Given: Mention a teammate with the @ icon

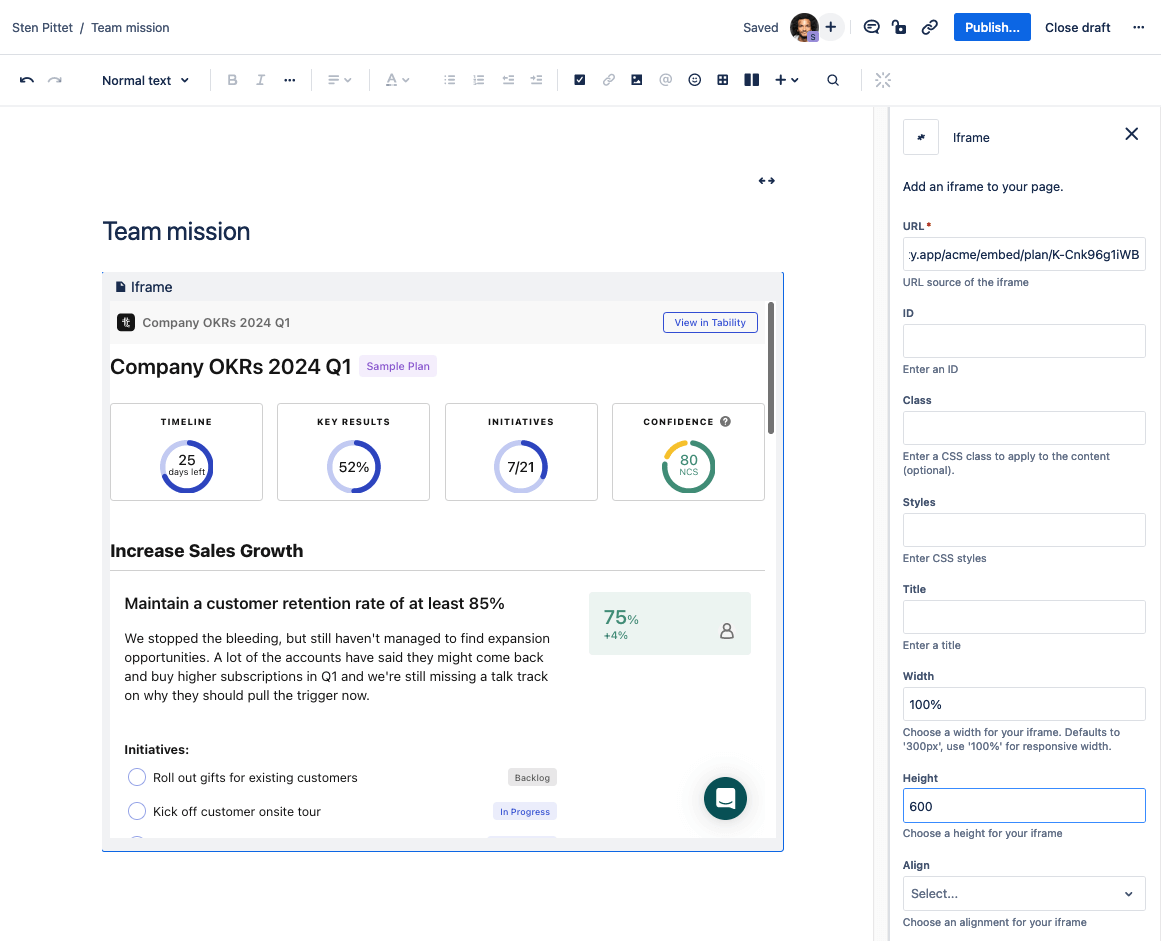Looking at the screenshot, I should tap(665, 79).
